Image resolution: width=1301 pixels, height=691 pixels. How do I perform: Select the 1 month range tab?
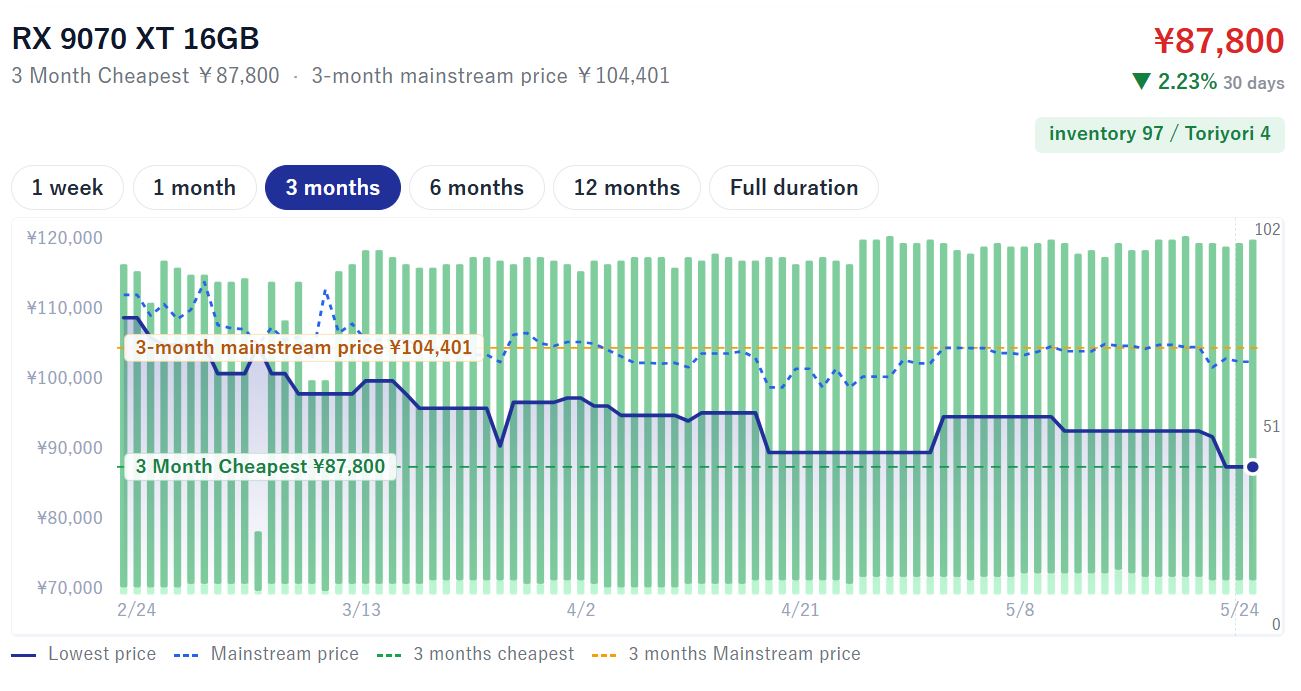pos(194,188)
